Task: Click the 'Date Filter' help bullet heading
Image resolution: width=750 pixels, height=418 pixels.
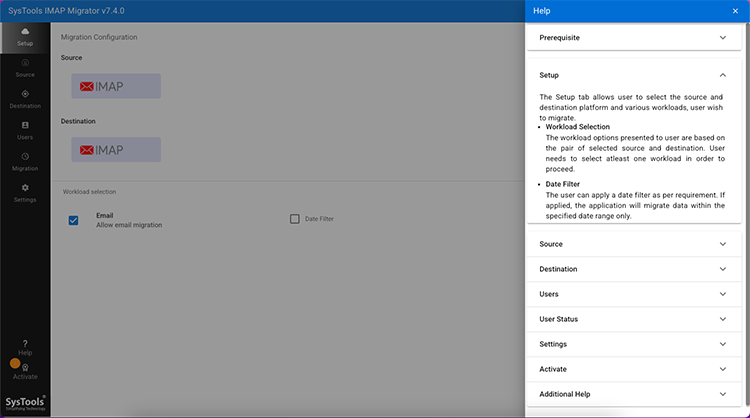Action: 562,184
